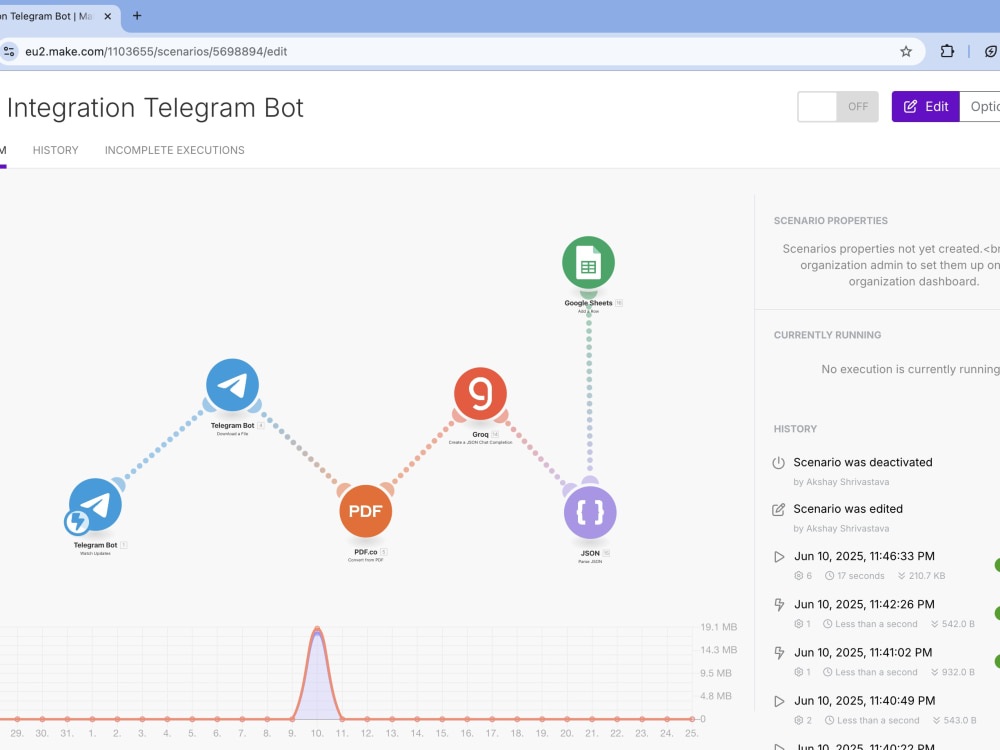Click the Edit scenario button
Screen dimensions: 1000x750
[x=925, y=107]
